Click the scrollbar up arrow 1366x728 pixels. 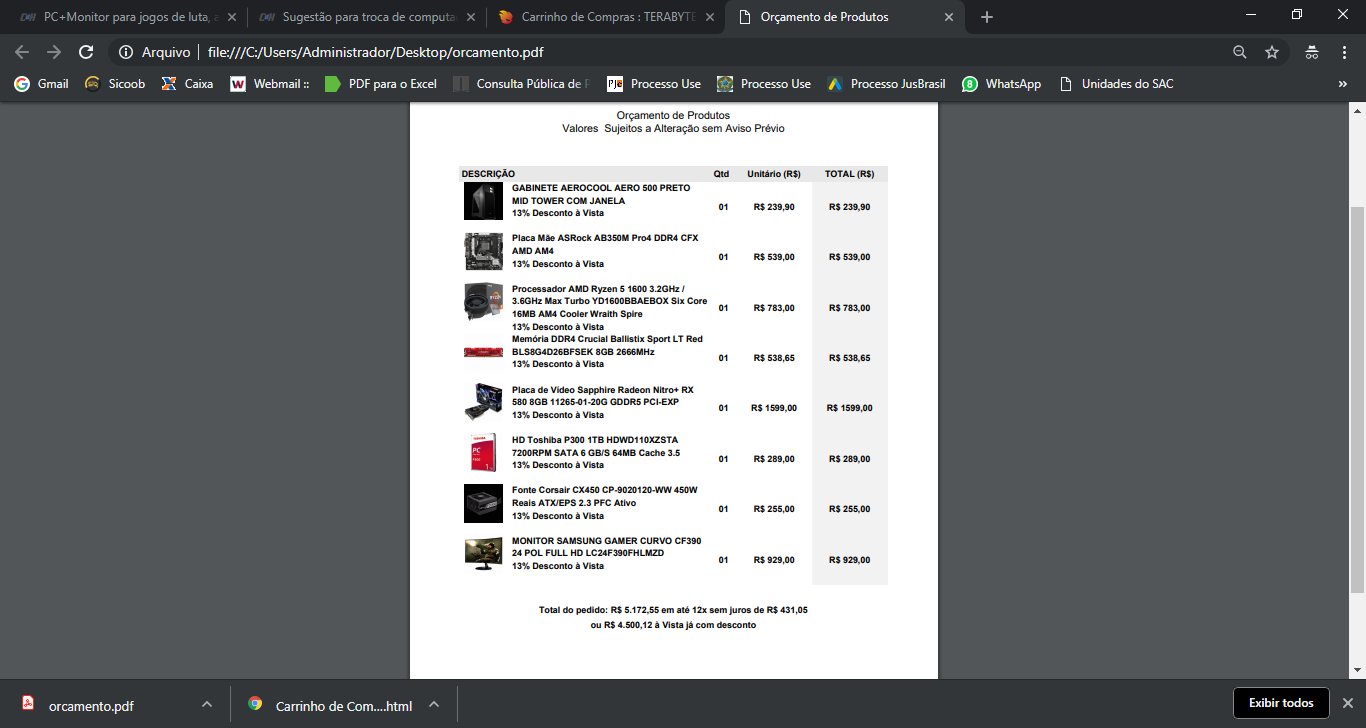click(1357, 109)
